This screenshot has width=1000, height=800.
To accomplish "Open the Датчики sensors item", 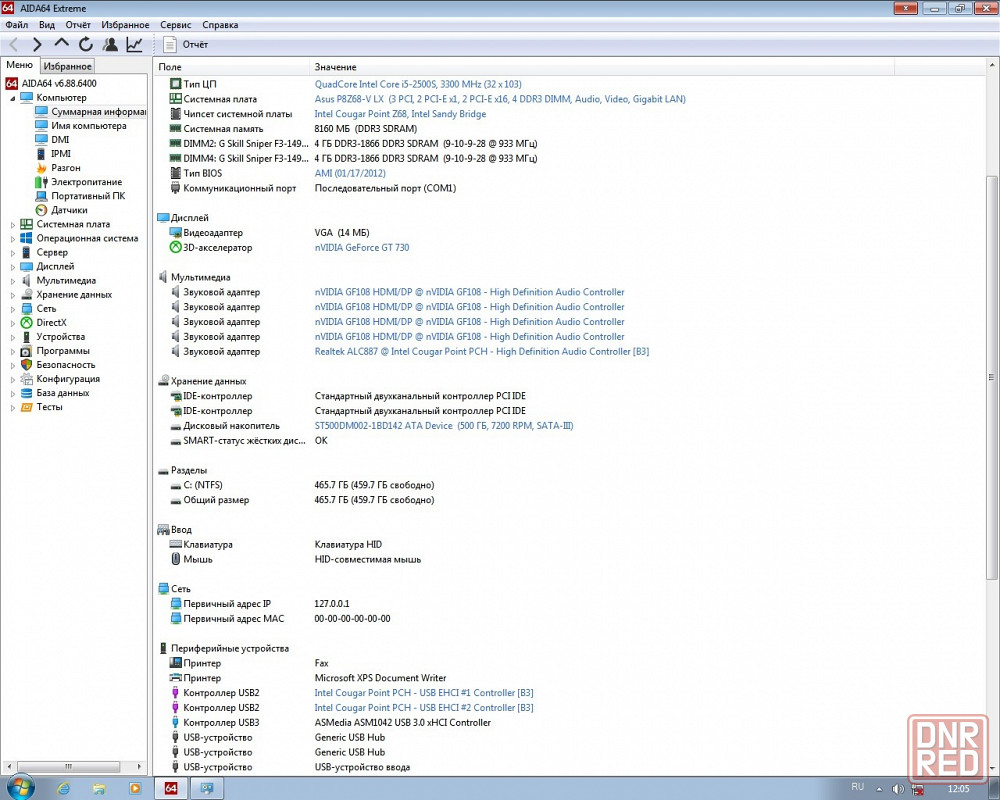I will click(69, 210).
